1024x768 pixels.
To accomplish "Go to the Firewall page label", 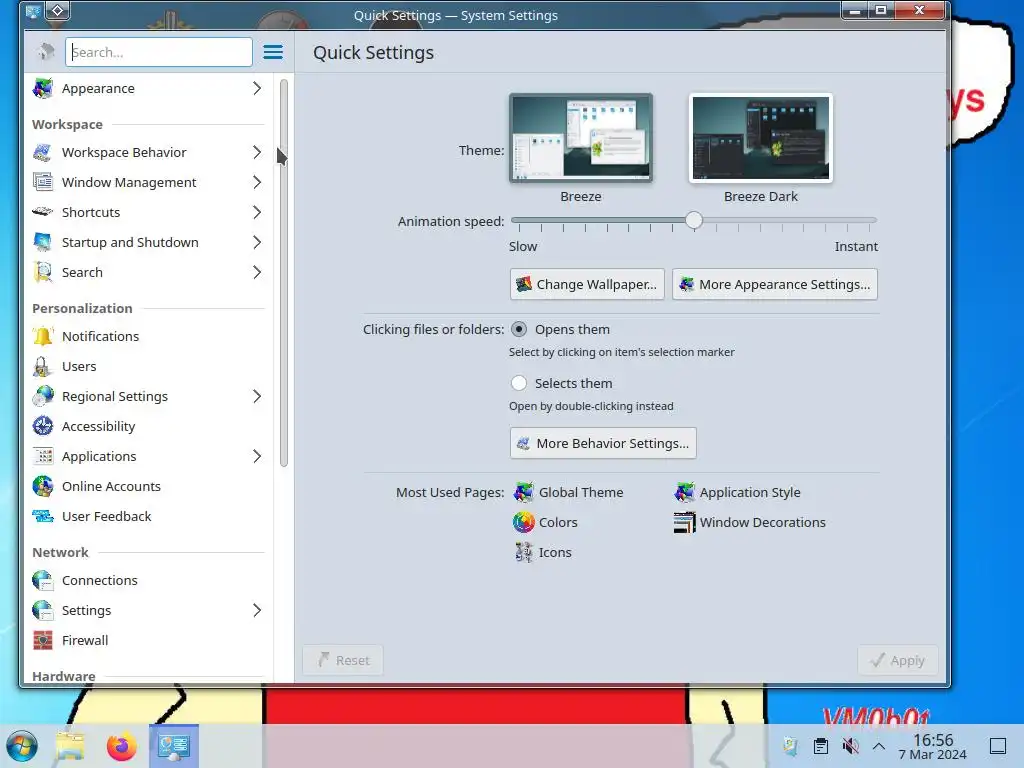I will (85, 641).
